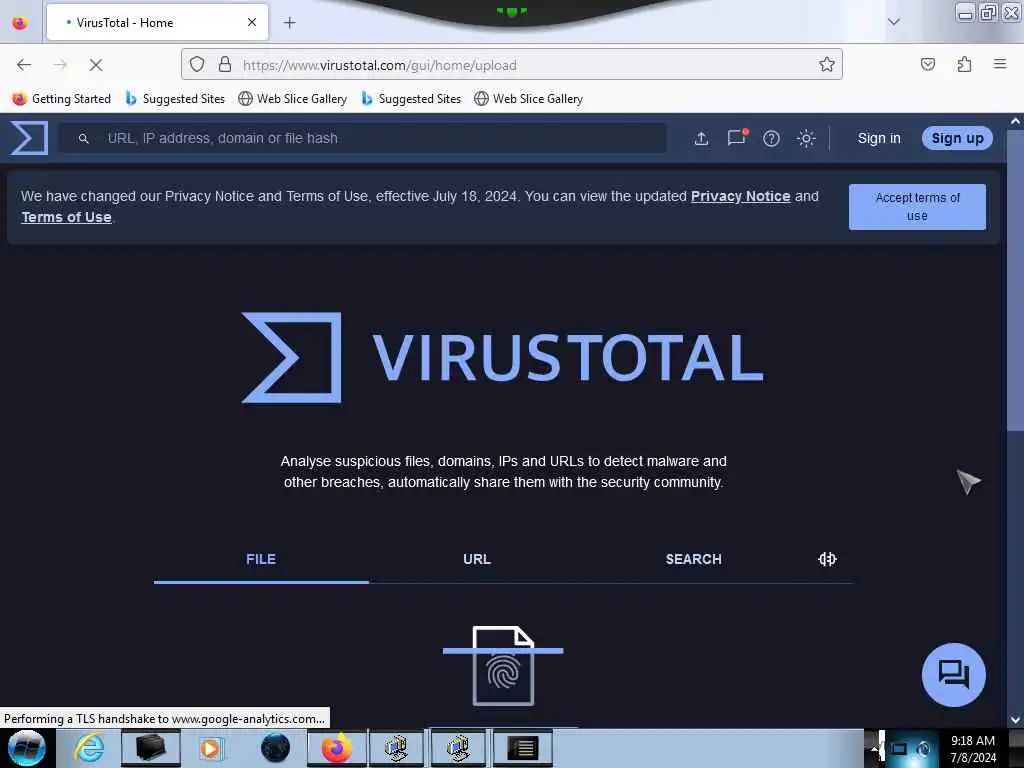Viewport: 1024px width, 768px height.
Task: Open the notifications chat icon with red dot
Action: click(737, 138)
